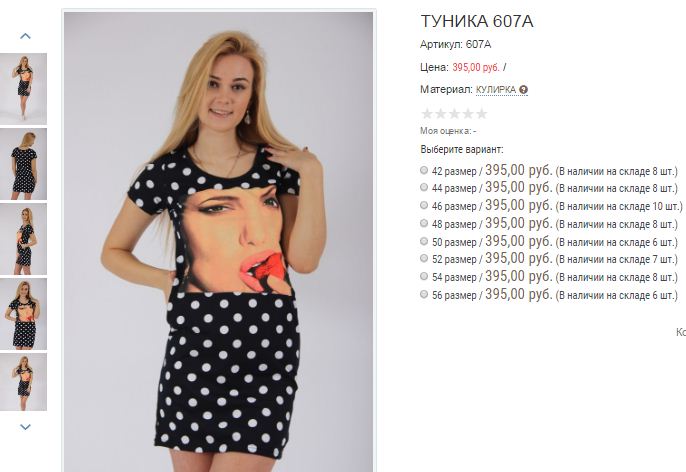The height and width of the screenshot is (472, 686).
Task: Rate the product with the third star
Action: pos(454,114)
